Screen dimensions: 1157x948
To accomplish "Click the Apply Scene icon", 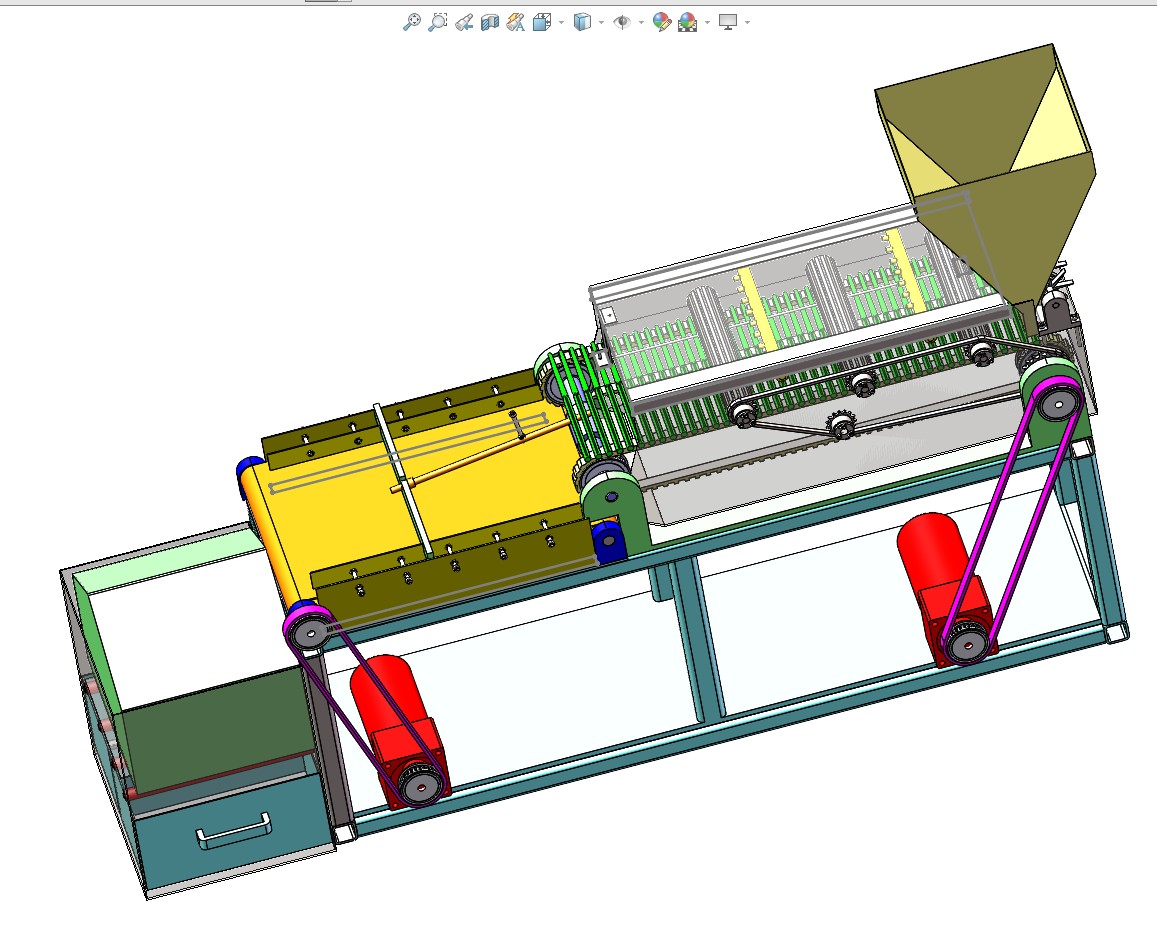I will click(x=688, y=22).
